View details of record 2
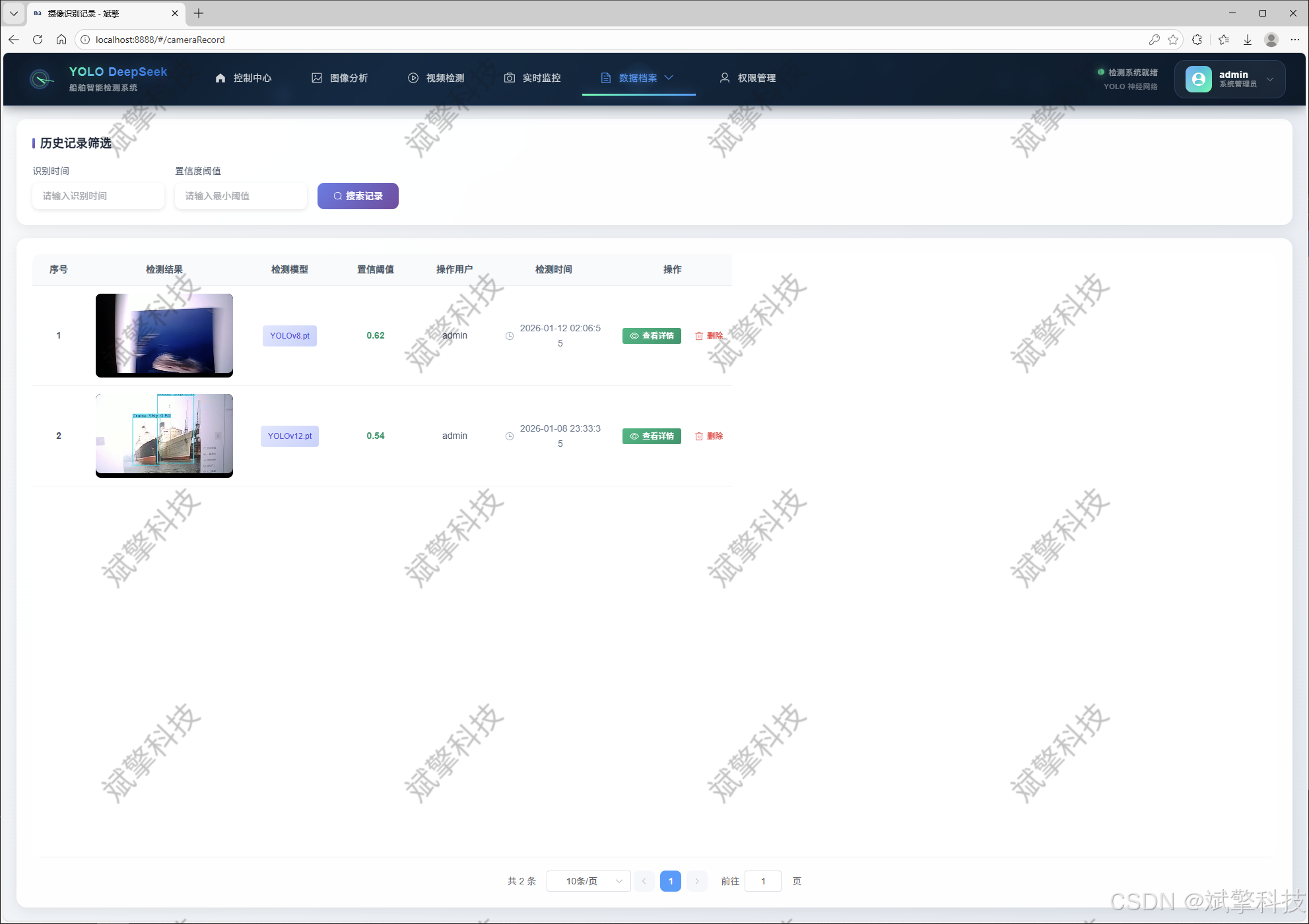The width and height of the screenshot is (1309, 924). [652, 436]
